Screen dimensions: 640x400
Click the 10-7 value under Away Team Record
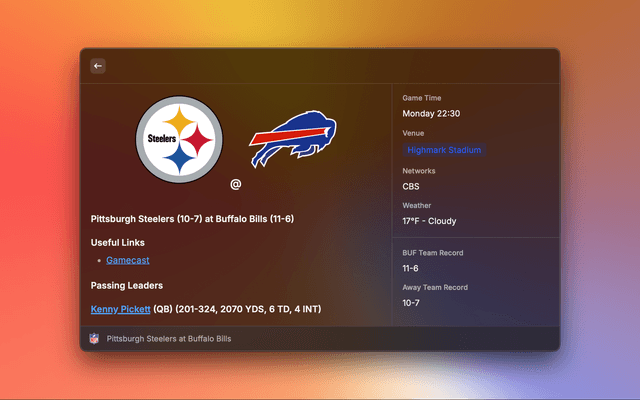pyautogui.click(x=411, y=303)
